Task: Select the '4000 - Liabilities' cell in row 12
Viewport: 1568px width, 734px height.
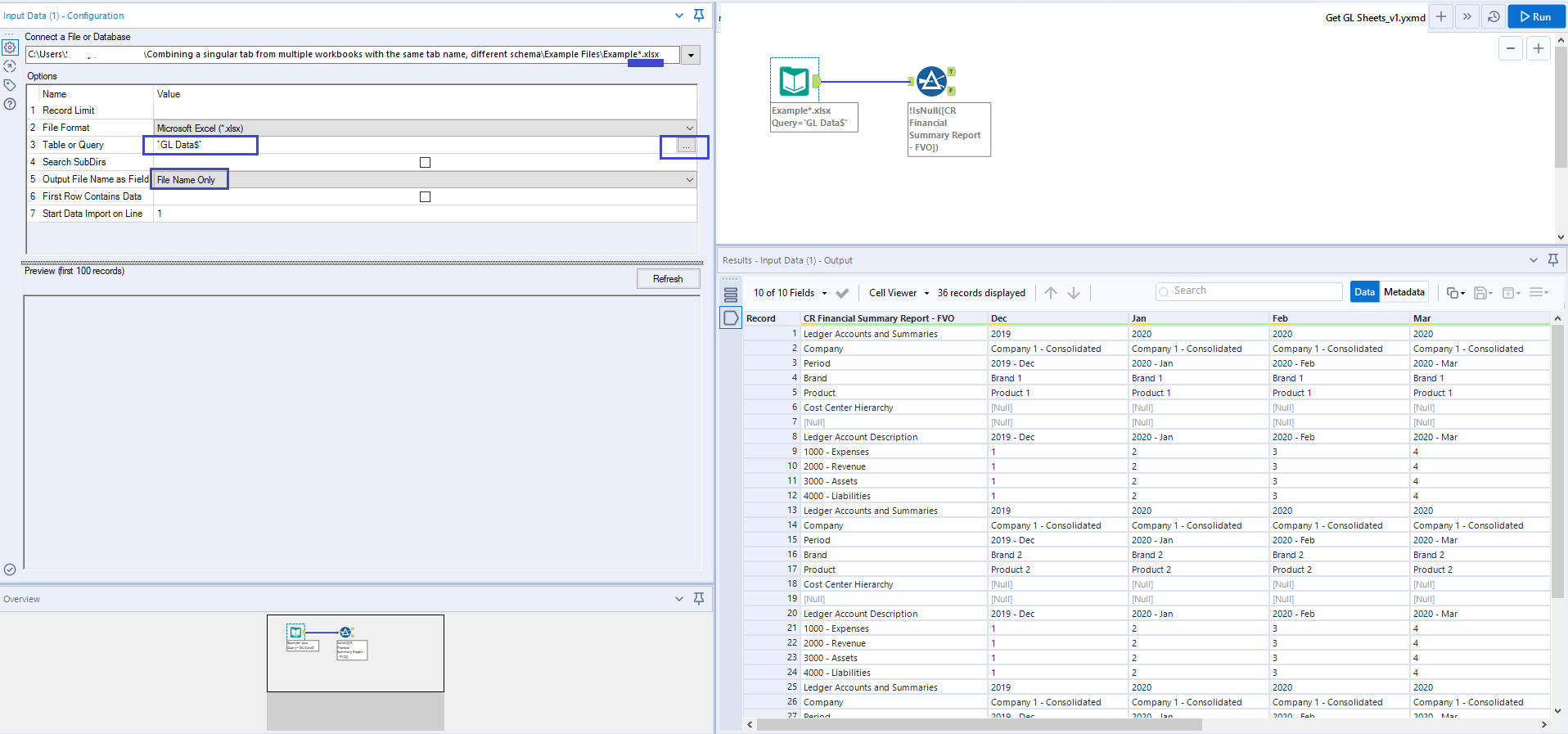Action: pyautogui.click(x=894, y=496)
